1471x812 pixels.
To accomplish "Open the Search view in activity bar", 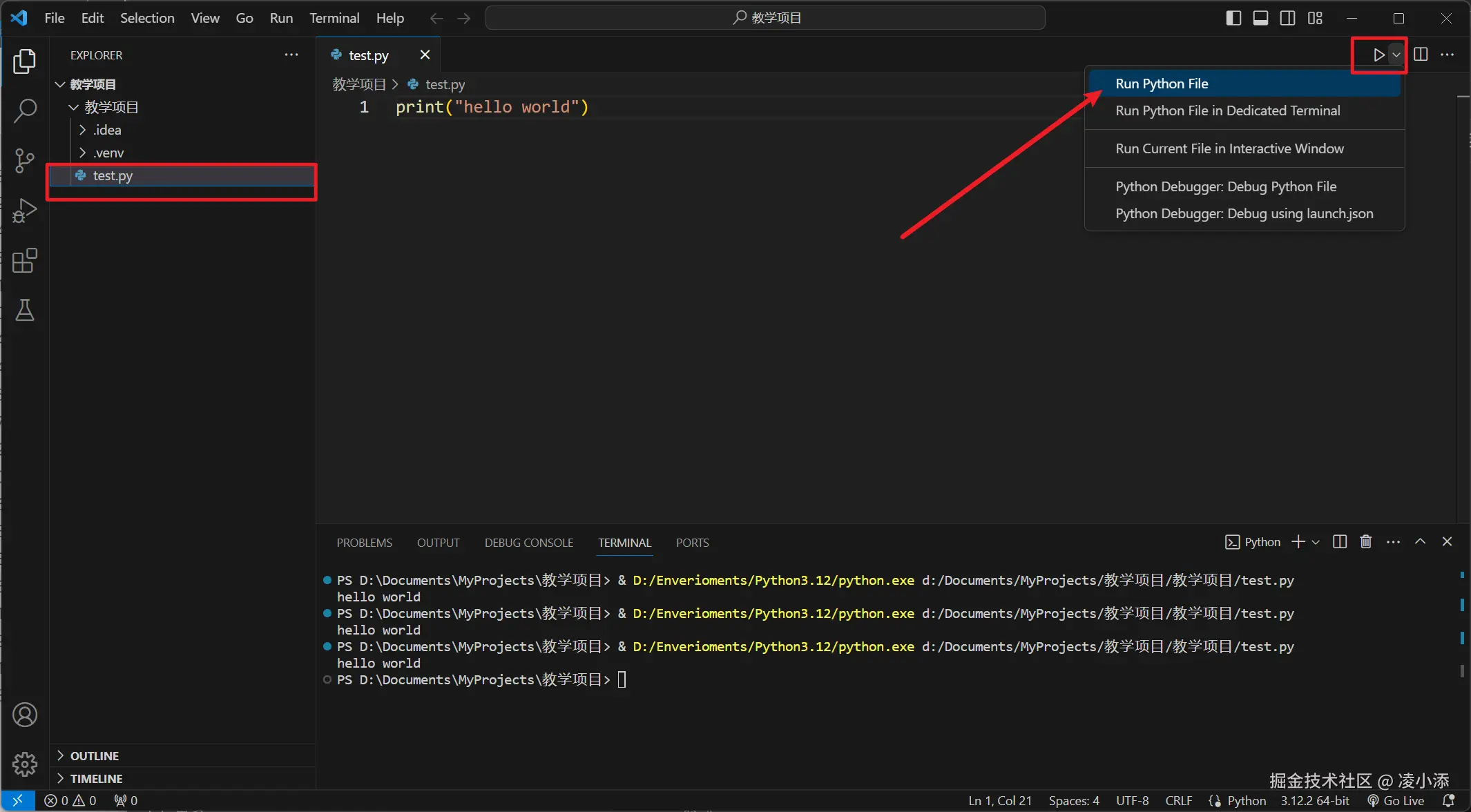I will click(24, 110).
